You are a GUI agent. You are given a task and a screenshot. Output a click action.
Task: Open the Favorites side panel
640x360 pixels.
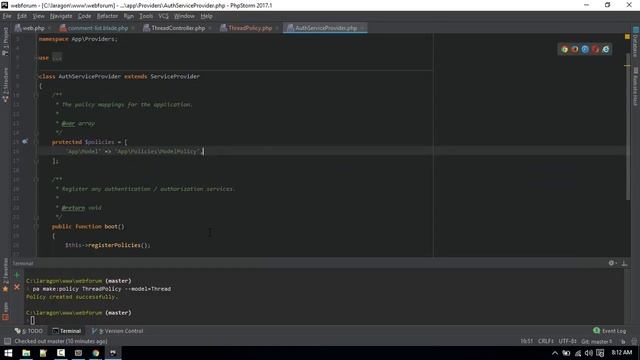point(5,275)
